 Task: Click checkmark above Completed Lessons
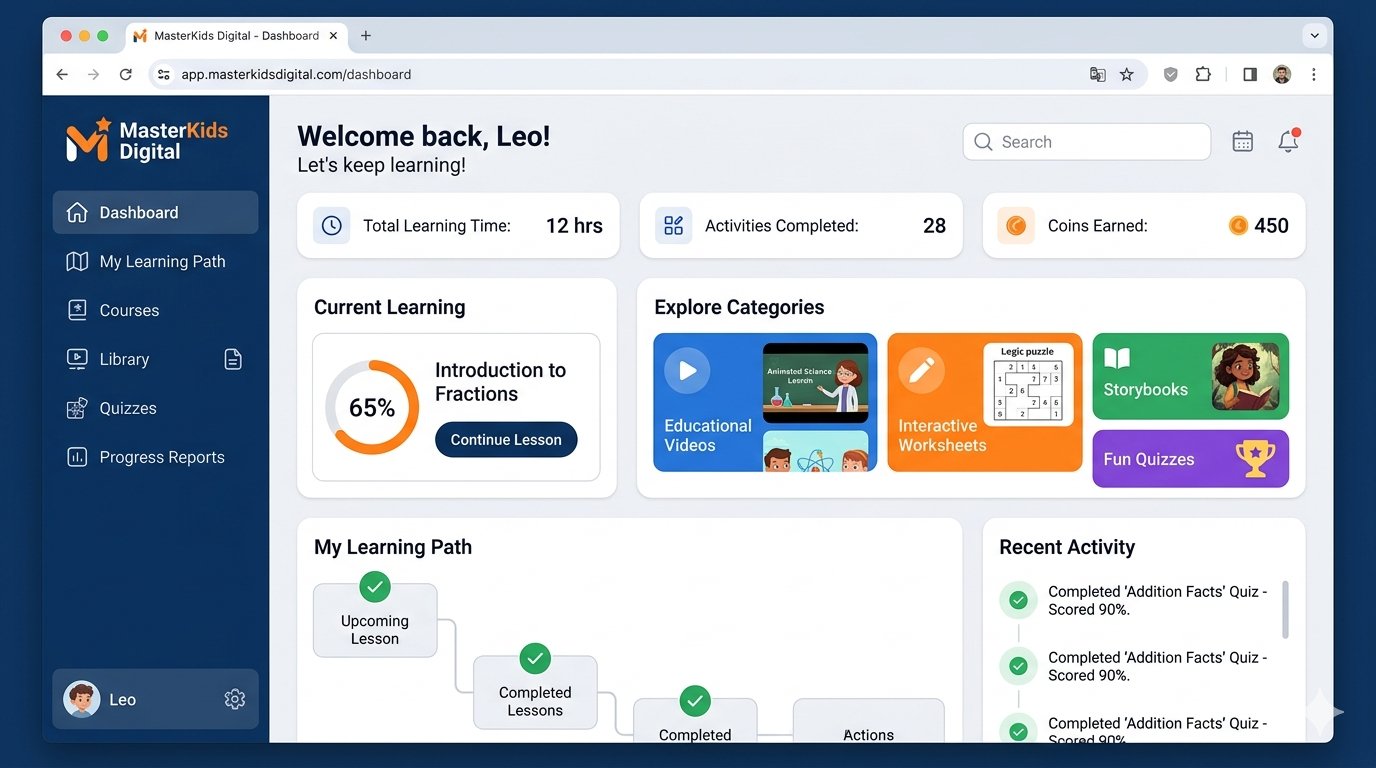[x=535, y=659]
